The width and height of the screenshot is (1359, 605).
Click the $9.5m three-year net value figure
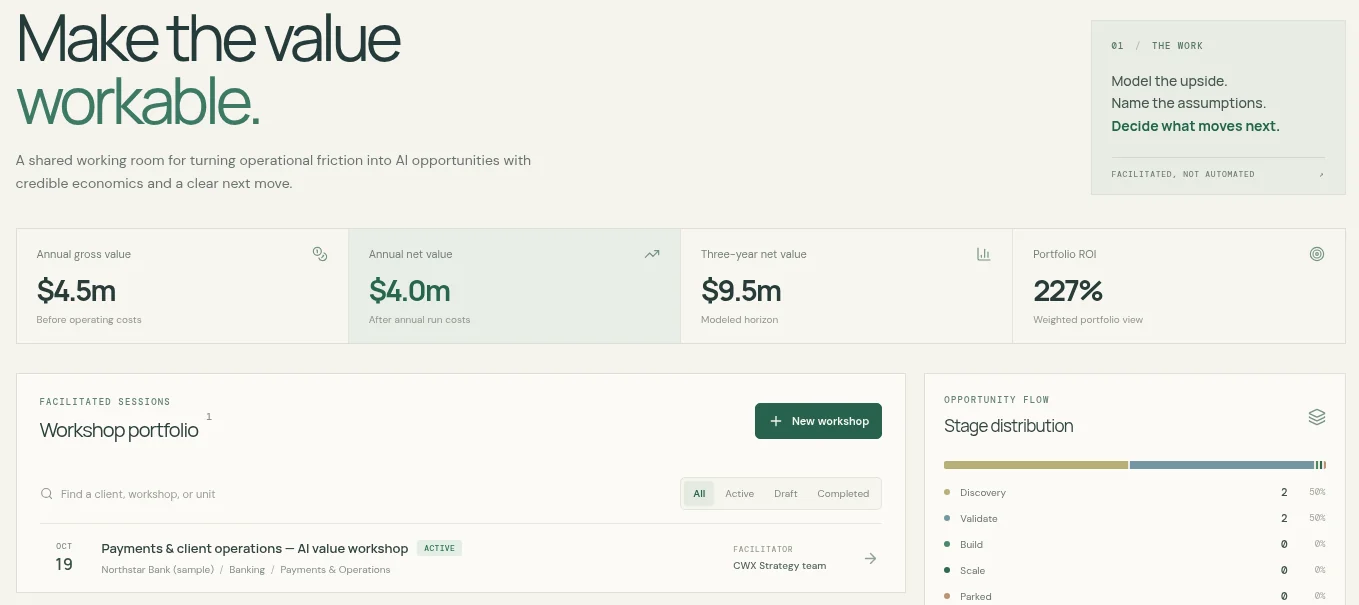click(741, 291)
